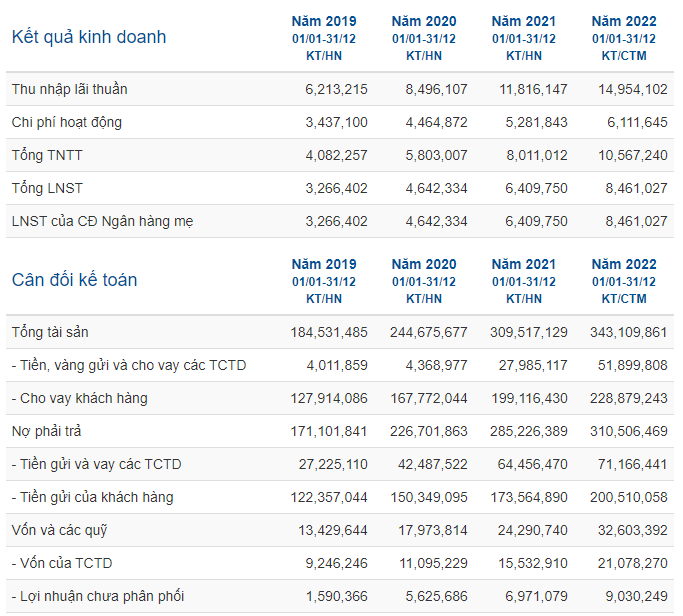Image resolution: width=683 pixels, height=616 pixels.
Task: Click the 'Thu nhập lãi thuần' row label
Action: pyautogui.click(x=70, y=89)
